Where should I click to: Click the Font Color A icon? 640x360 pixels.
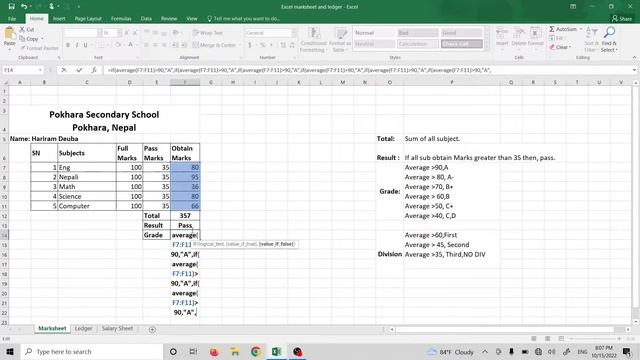(x=131, y=45)
